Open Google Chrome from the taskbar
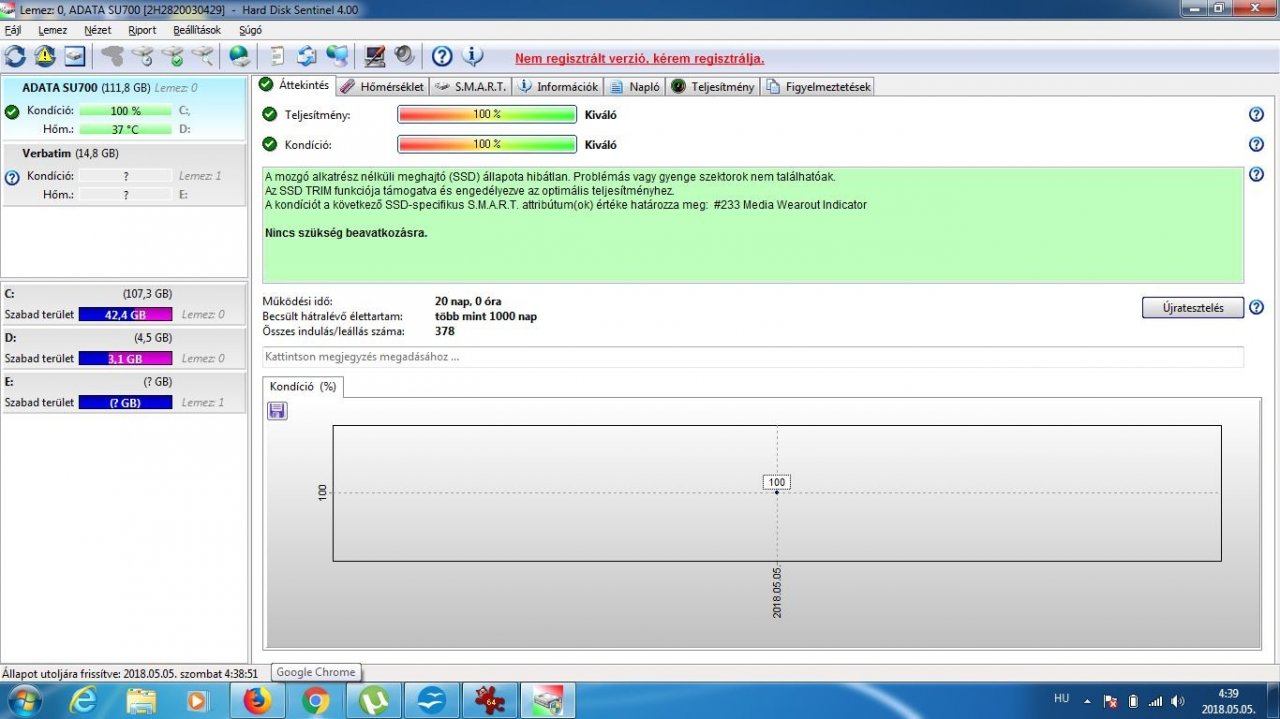The width and height of the screenshot is (1280, 719). [x=315, y=701]
